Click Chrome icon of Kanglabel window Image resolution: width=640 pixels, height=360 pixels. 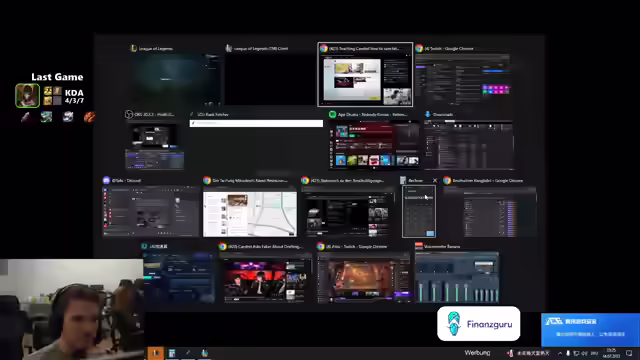447,180
